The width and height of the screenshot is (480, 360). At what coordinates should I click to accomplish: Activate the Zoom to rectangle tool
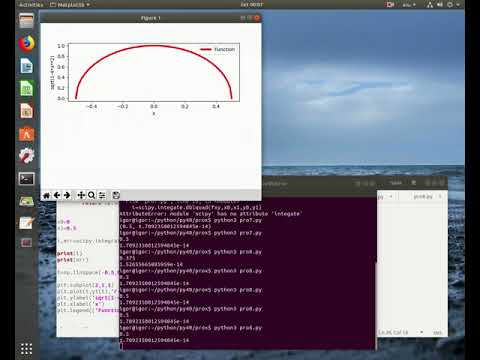pyautogui.click(x=91, y=195)
